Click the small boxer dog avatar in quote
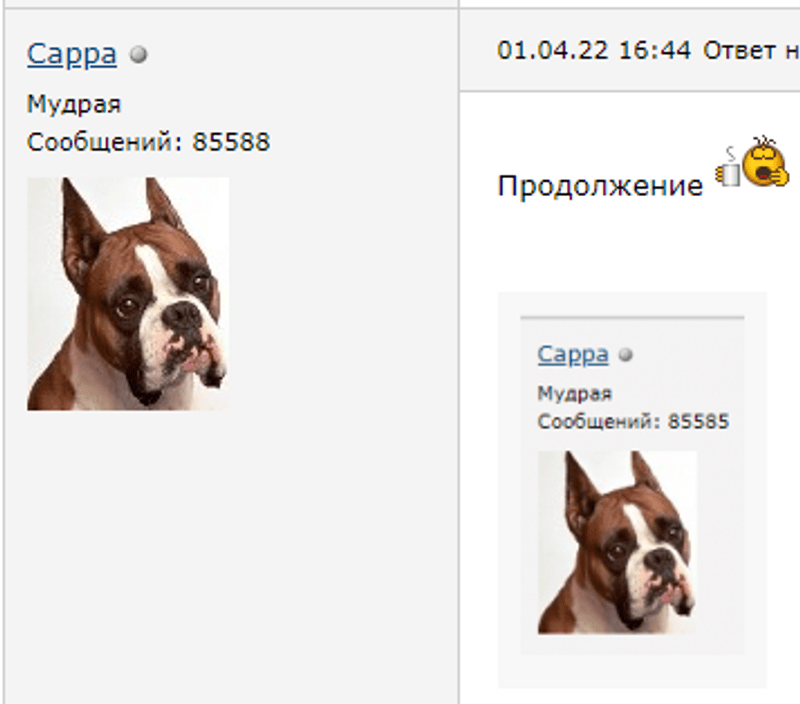The width and height of the screenshot is (800, 704). tap(617, 542)
